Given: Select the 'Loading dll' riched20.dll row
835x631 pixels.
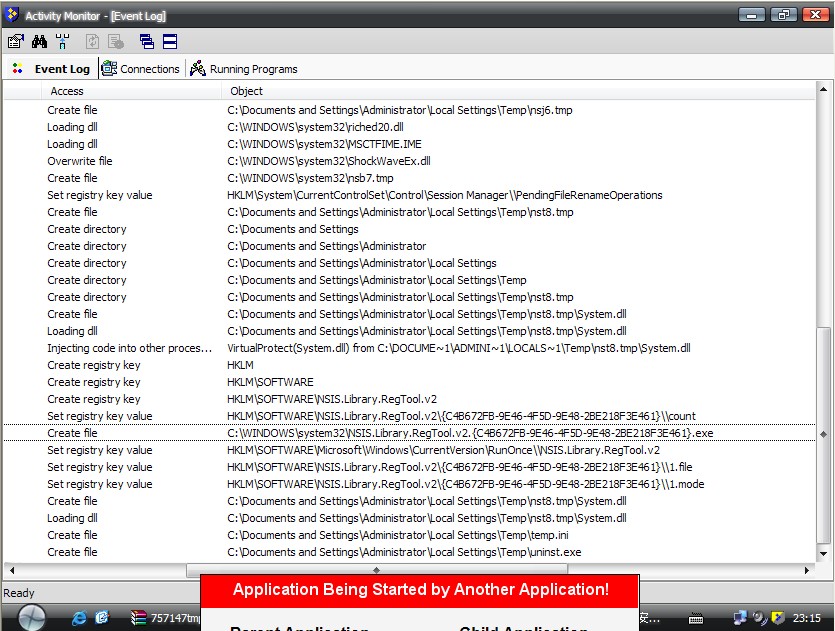Looking at the screenshot, I should (409, 127).
